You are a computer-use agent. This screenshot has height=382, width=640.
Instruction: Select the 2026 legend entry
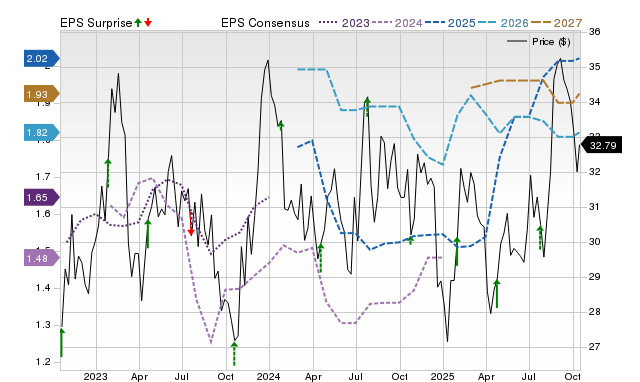point(503,23)
